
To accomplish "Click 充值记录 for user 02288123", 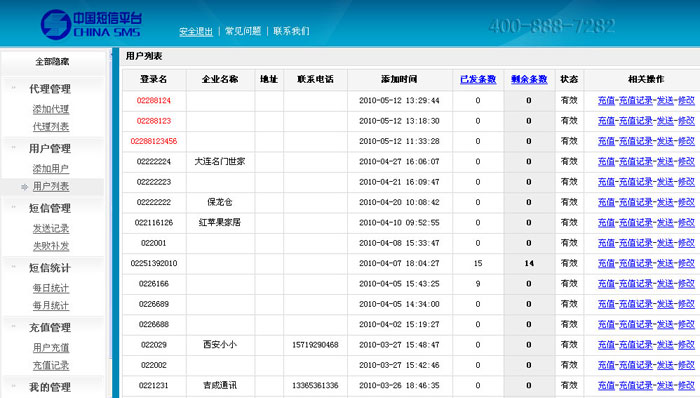I will (x=636, y=121).
